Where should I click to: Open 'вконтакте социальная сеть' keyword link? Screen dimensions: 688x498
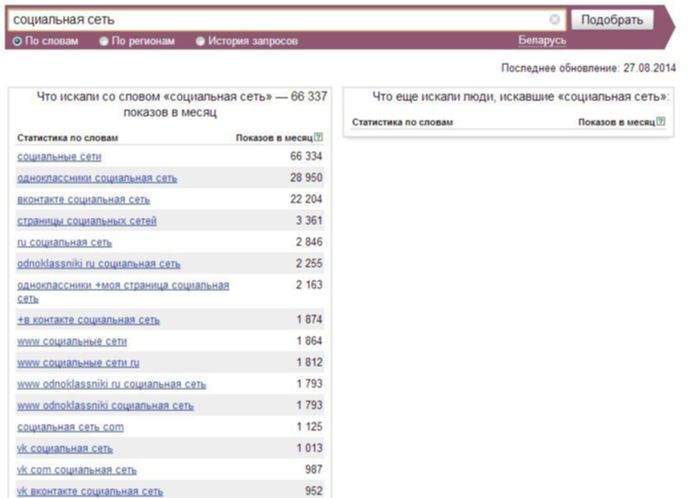[83, 199]
